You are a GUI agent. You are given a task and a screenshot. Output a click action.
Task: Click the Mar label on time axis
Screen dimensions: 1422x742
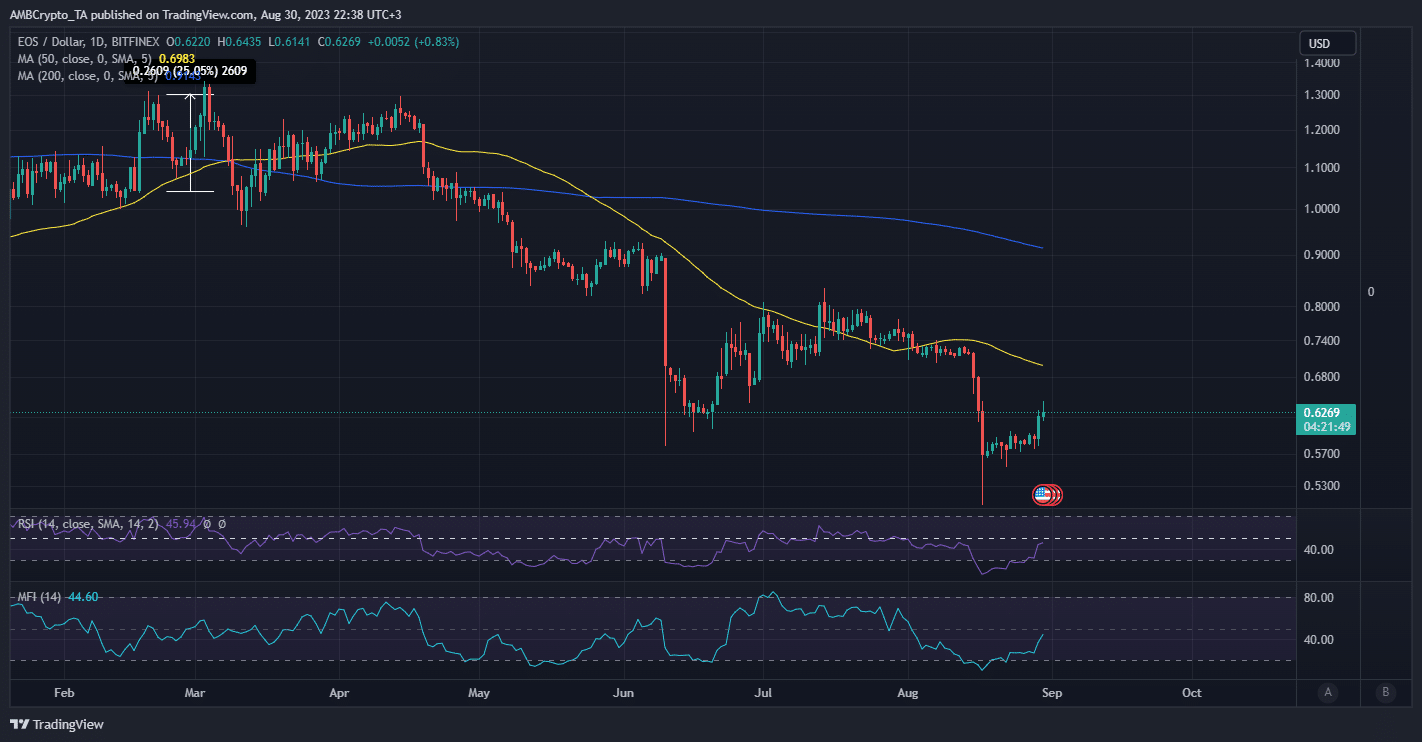(x=196, y=692)
